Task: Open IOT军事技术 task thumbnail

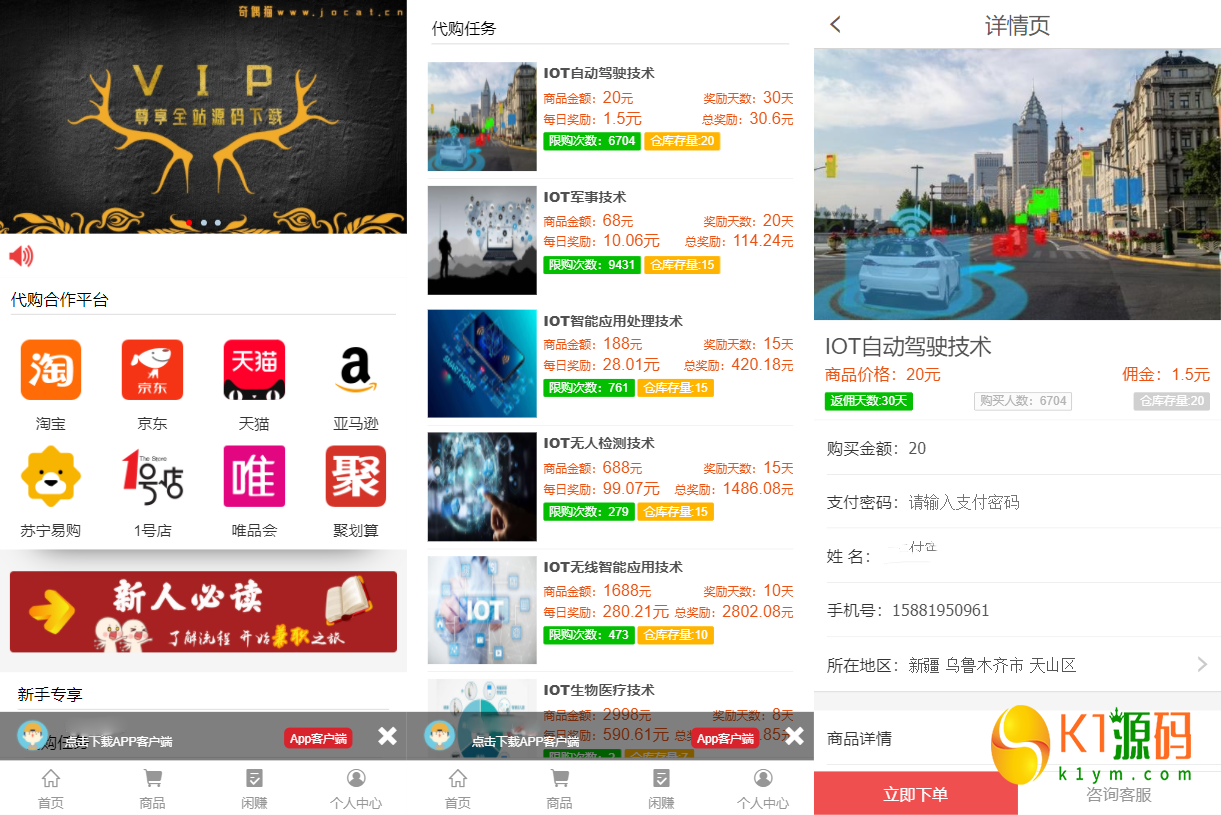Action: [x=482, y=240]
